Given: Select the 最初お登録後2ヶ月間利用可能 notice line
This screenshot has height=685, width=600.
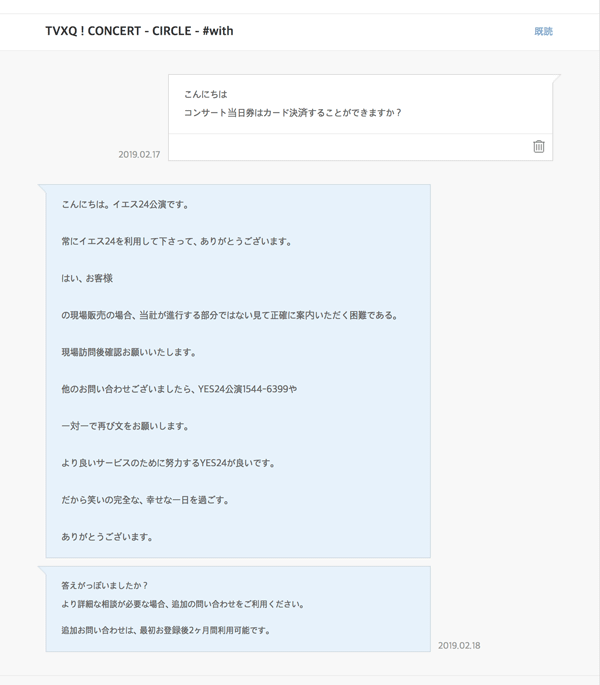Looking at the screenshot, I should [x=165, y=631].
